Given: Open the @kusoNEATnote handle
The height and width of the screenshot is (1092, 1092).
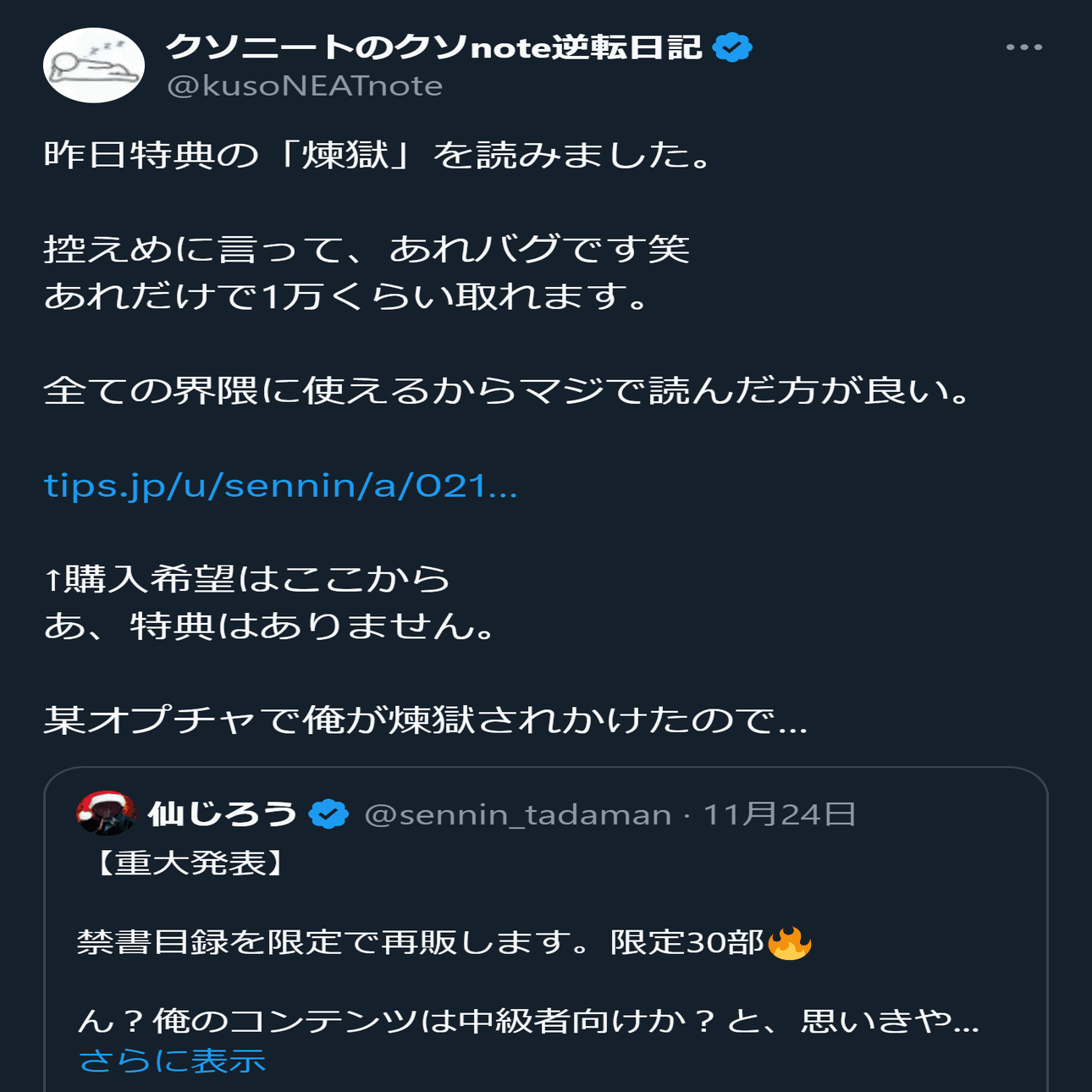Looking at the screenshot, I should pyautogui.click(x=305, y=86).
